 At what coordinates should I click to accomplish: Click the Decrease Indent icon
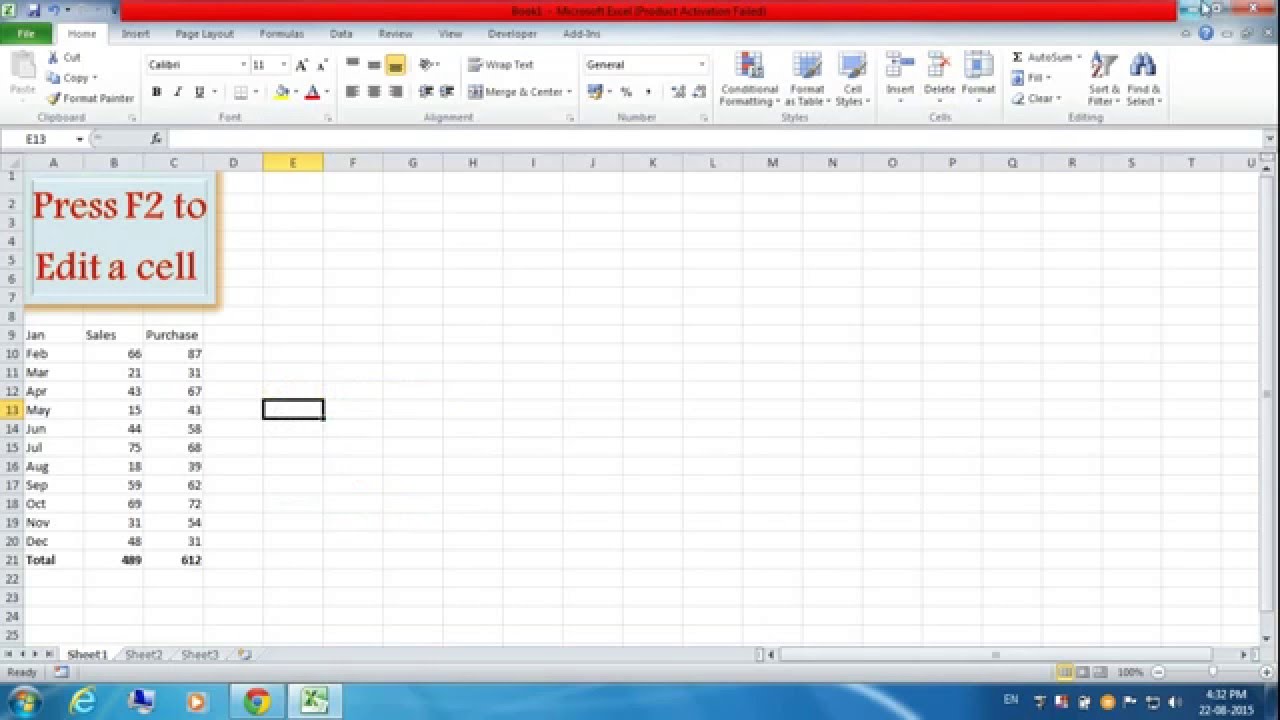click(426, 92)
